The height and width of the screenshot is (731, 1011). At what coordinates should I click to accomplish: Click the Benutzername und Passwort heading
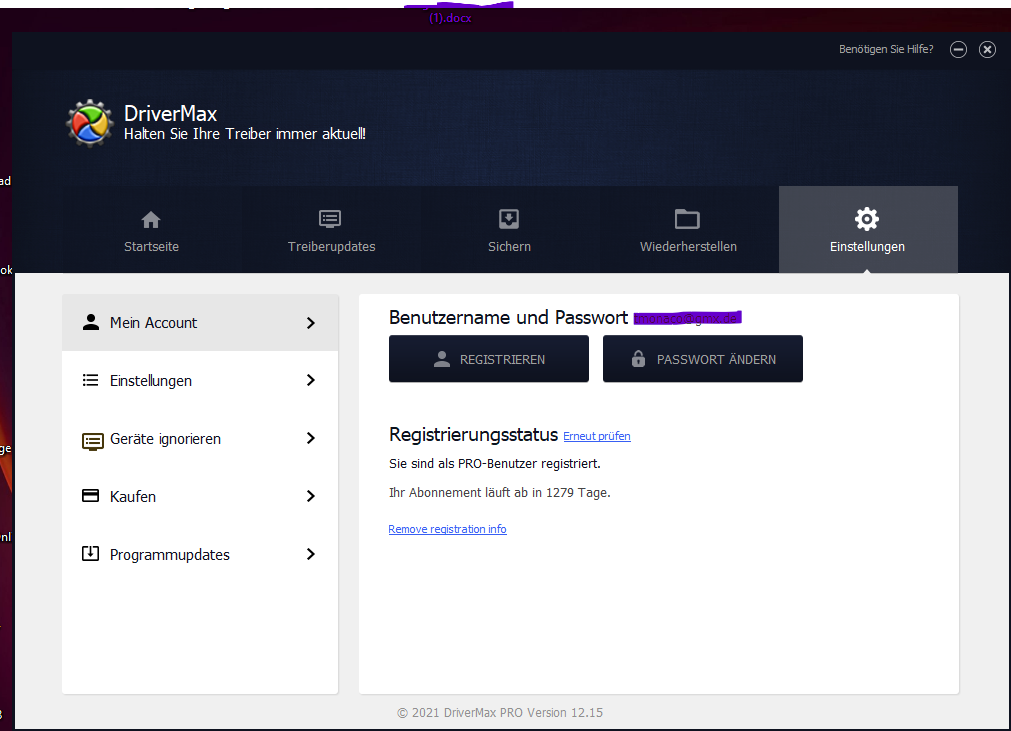[508, 317]
